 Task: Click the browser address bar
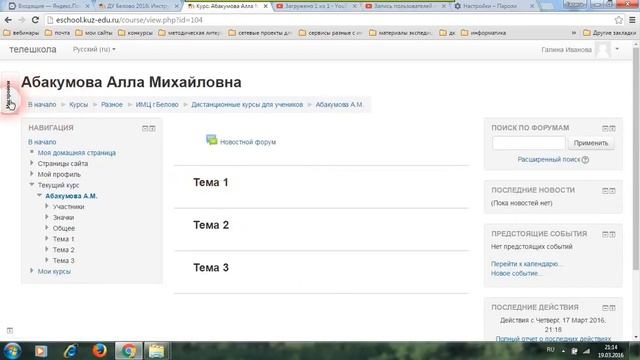pyautogui.click(x=327, y=20)
